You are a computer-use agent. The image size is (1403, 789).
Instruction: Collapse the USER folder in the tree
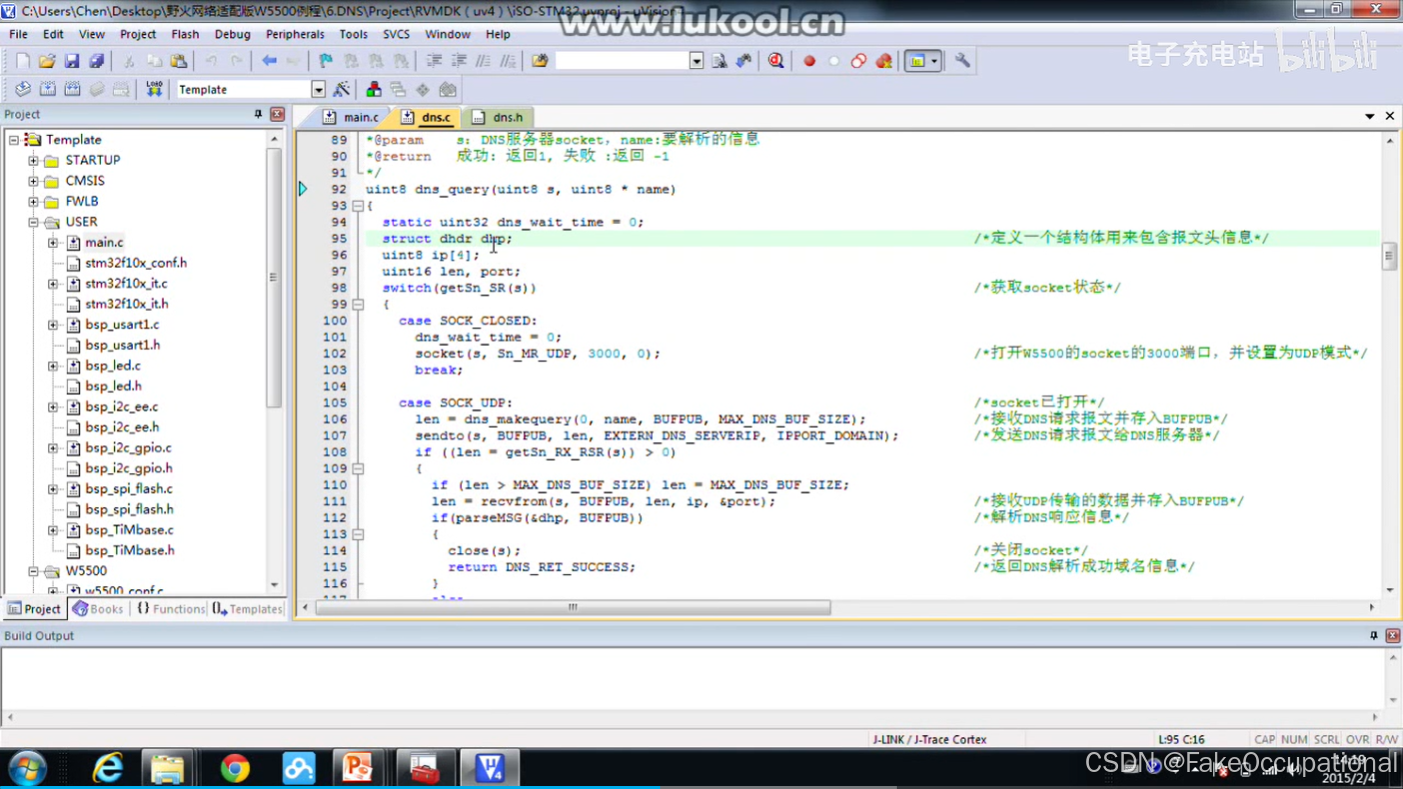pyautogui.click(x=33, y=222)
